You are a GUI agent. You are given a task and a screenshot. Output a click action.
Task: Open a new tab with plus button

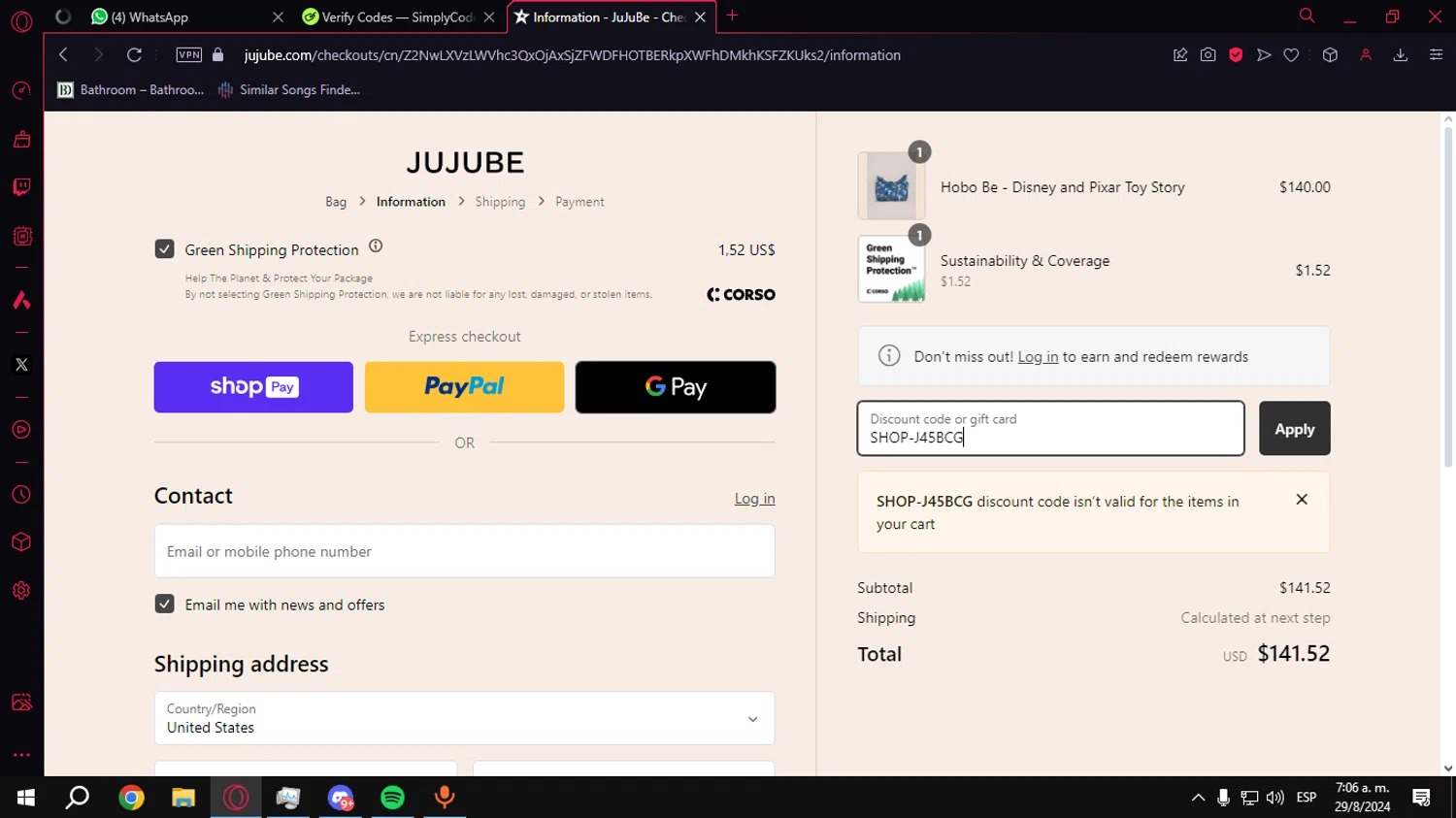click(x=733, y=16)
